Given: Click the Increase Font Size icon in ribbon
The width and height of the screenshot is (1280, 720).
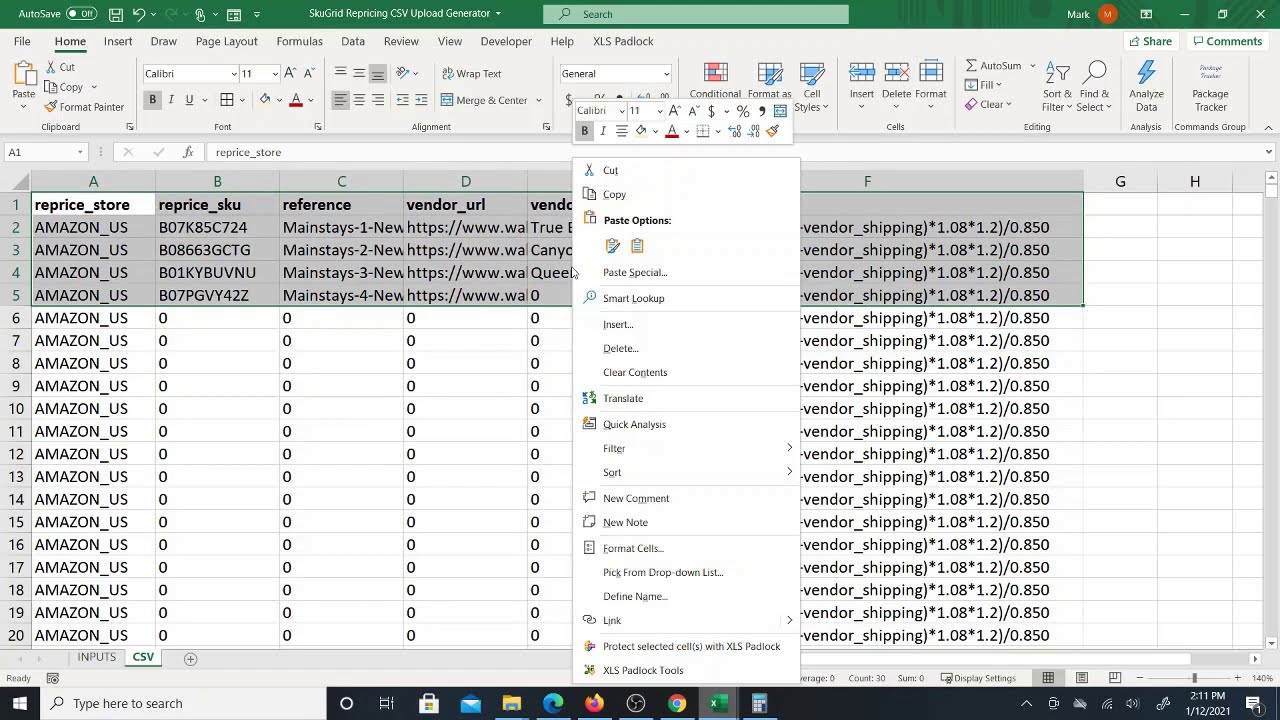Looking at the screenshot, I should pos(290,73).
